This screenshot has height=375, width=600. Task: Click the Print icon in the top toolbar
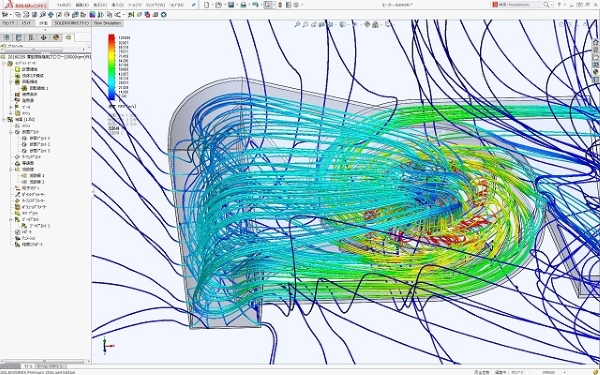pyautogui.click(x=243, y=5)
